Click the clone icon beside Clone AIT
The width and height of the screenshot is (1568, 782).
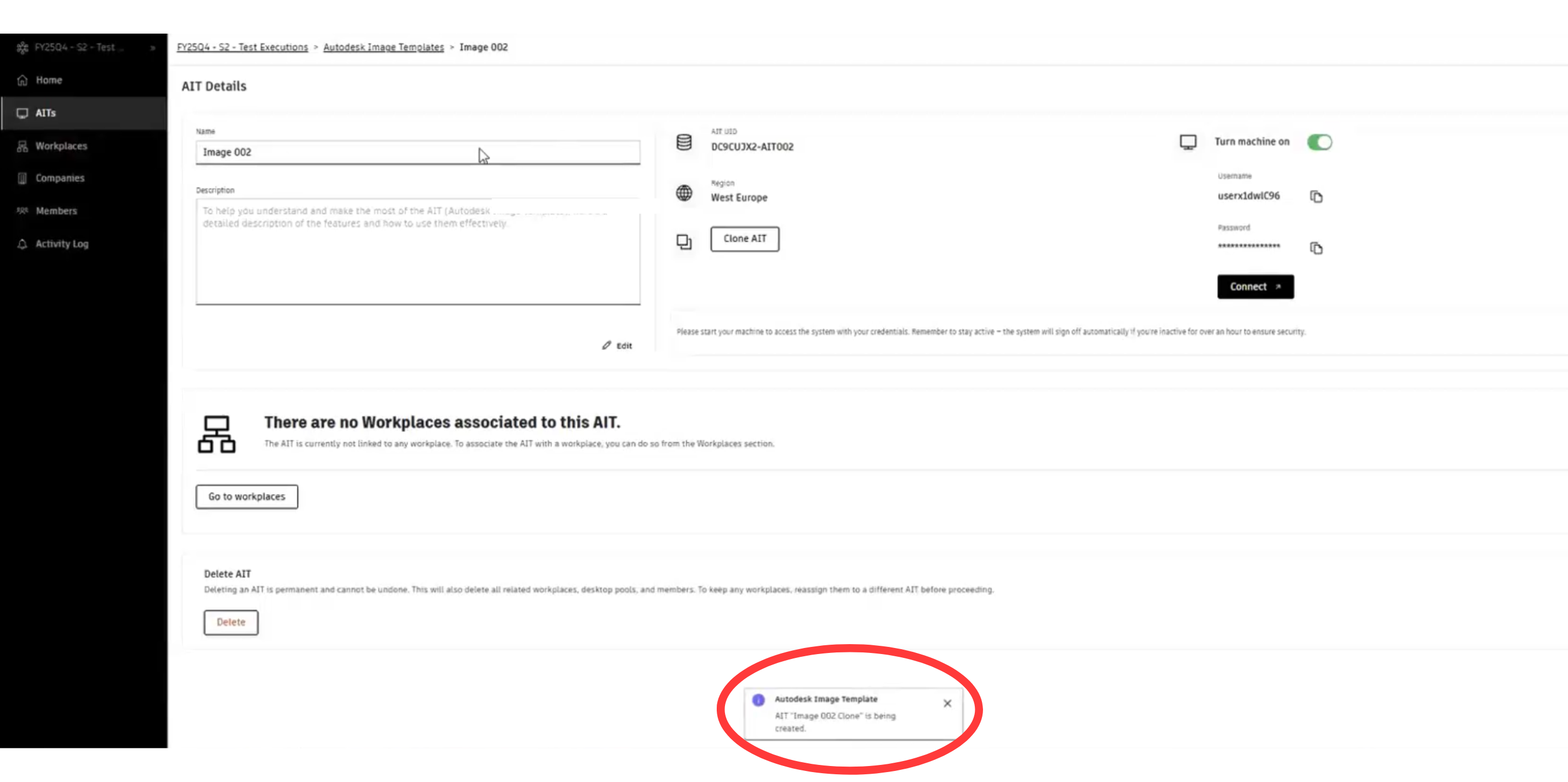(684, 242)
